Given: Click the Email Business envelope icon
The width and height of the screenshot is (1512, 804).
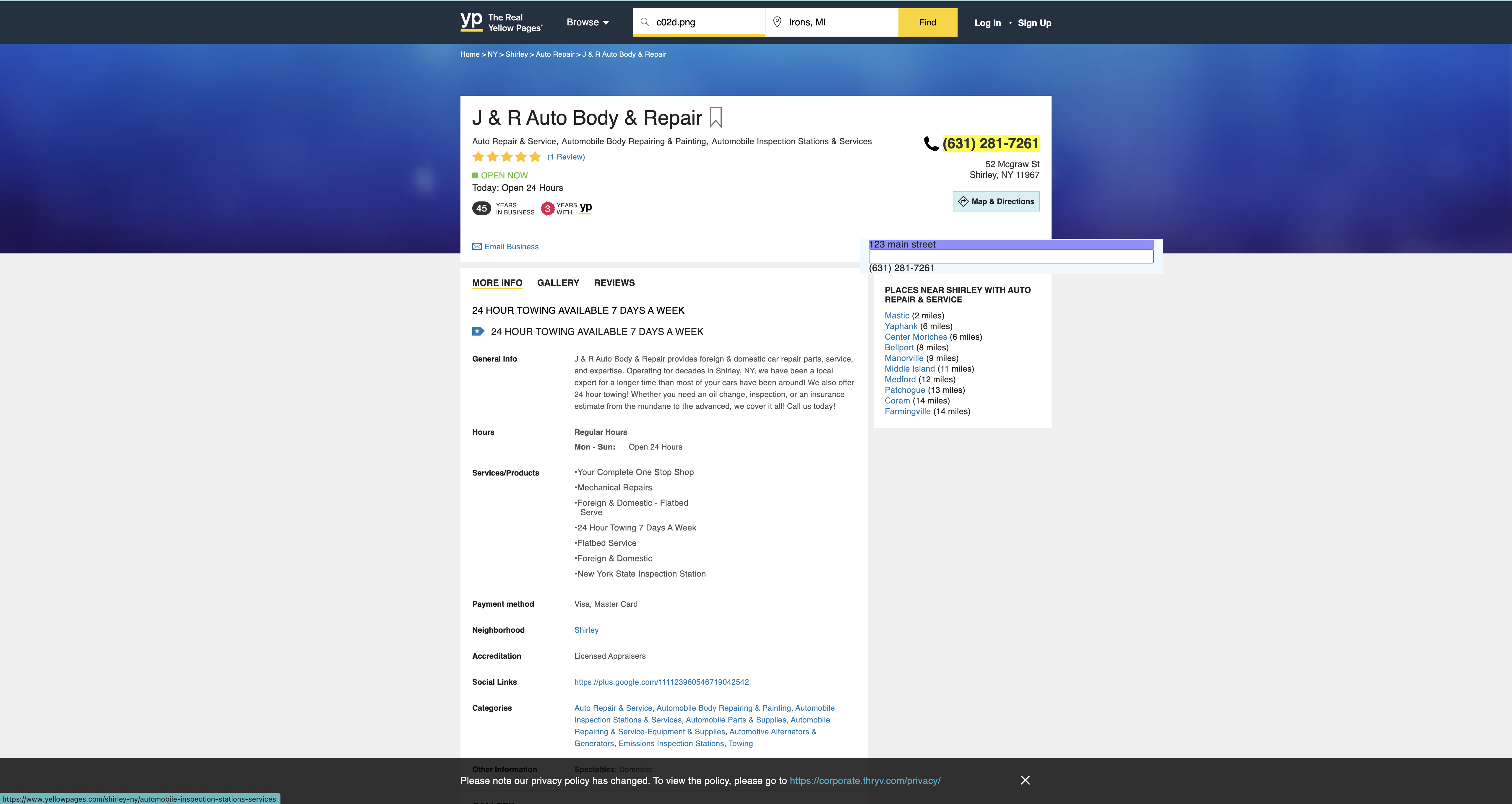Looking at the screenshot, I should click(477, 247).
